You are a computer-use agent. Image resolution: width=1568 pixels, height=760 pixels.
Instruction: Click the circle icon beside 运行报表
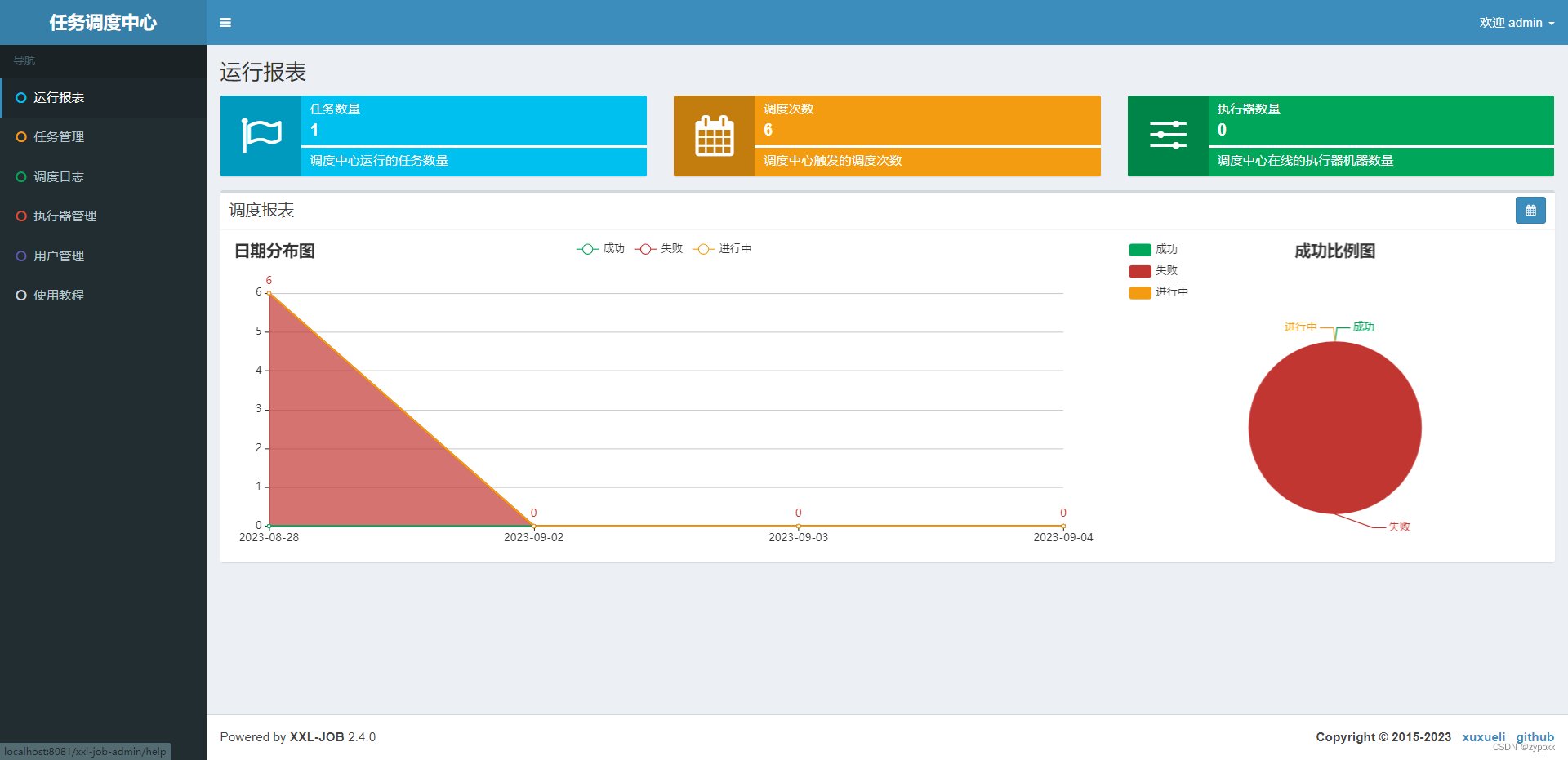(x=21, y=98)
